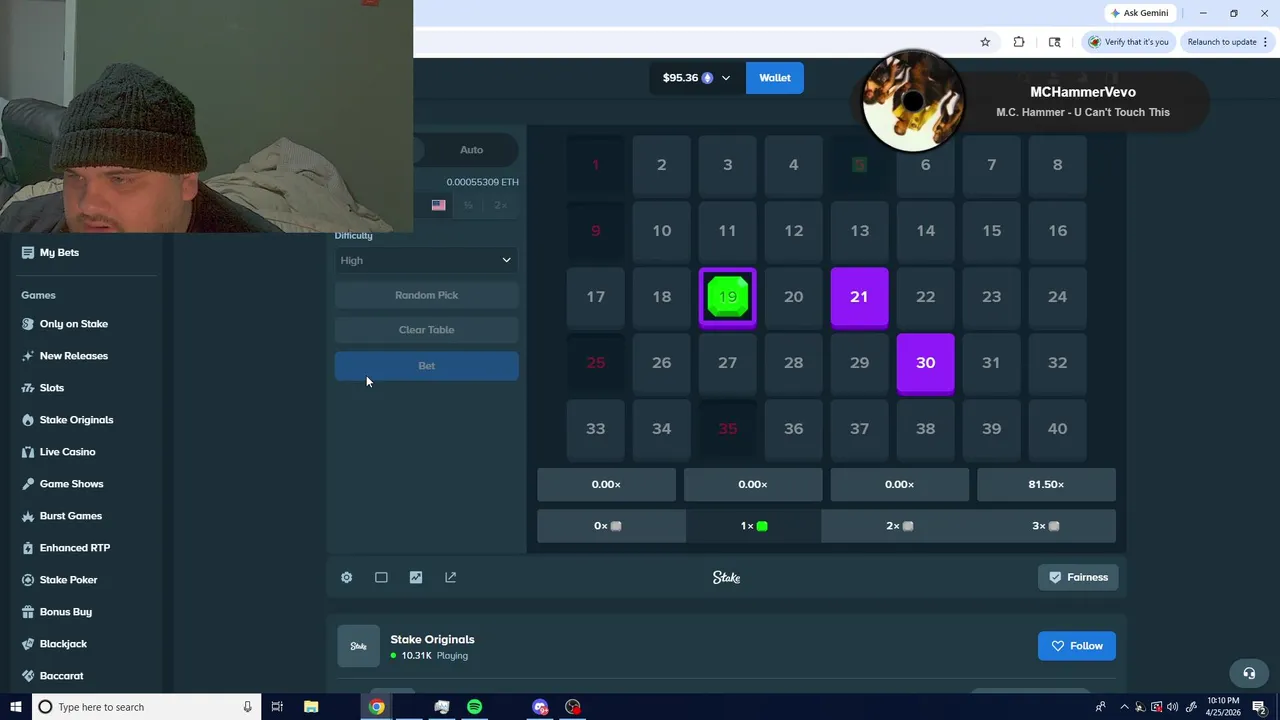Open live support headset icon
This screenshot has width=1280, height=720.
coord(1248,673)
